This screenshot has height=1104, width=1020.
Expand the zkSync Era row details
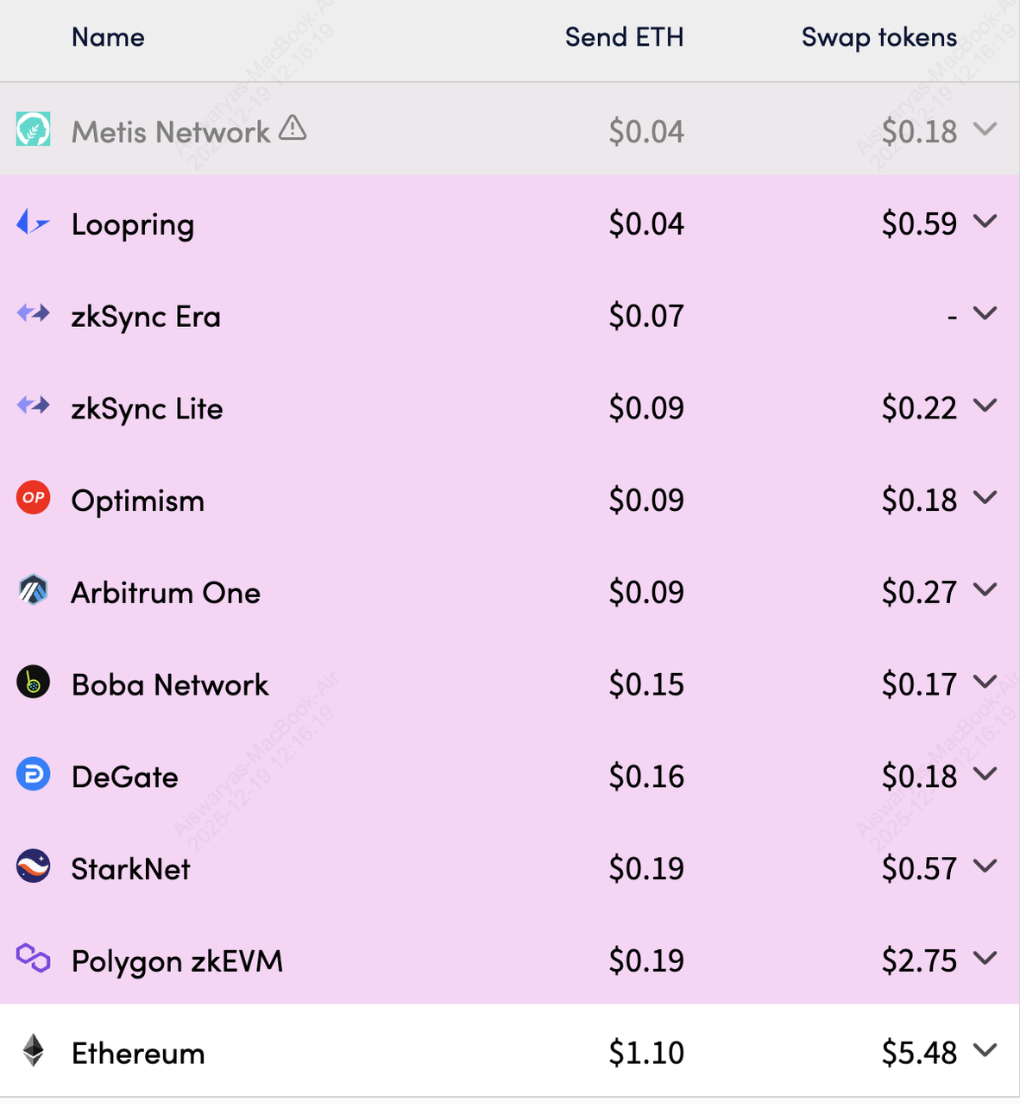985,314
